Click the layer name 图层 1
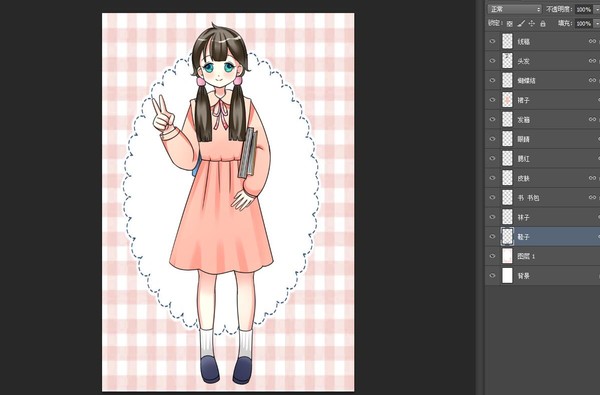Image resolution: width=600 pixels, height=395 pixels. pyautogui.click(x=526, y=256)
